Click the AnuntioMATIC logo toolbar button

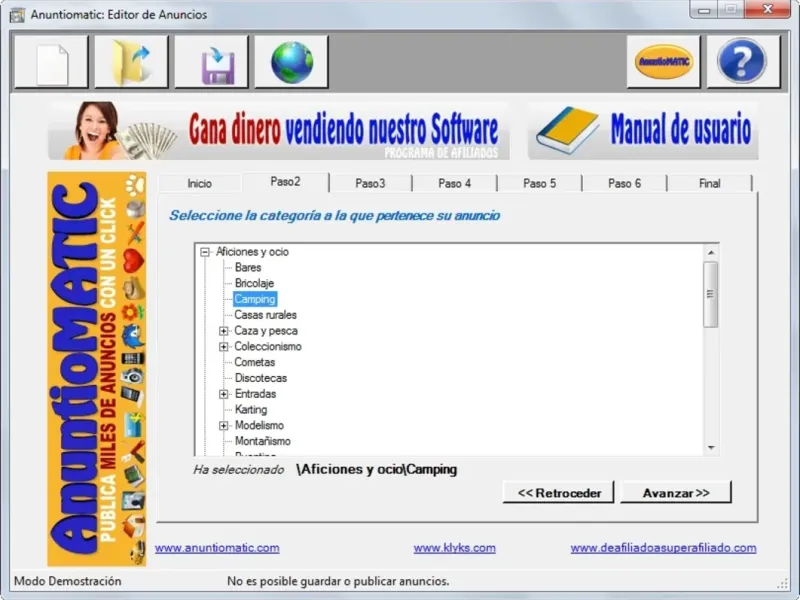pos(663,62)
